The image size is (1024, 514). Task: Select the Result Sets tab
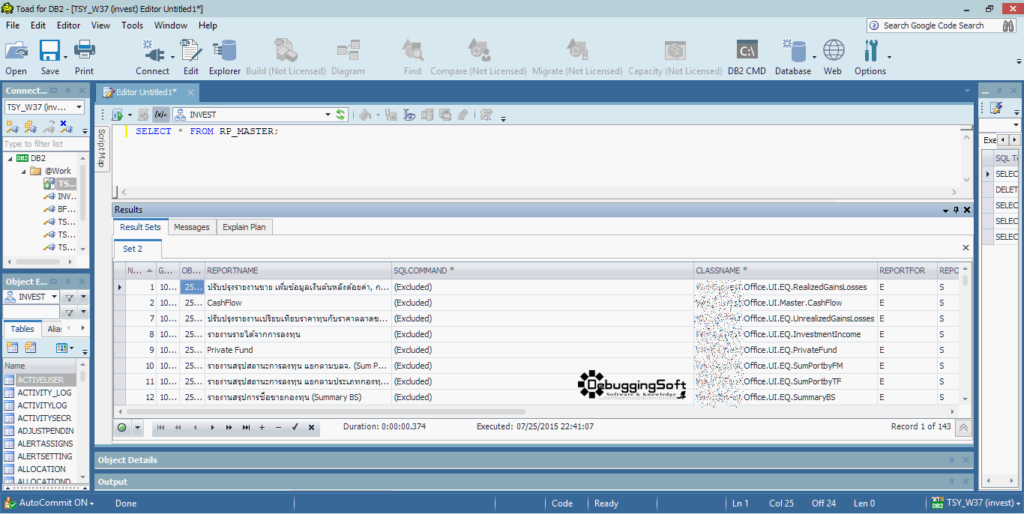[x=140, y=227]
